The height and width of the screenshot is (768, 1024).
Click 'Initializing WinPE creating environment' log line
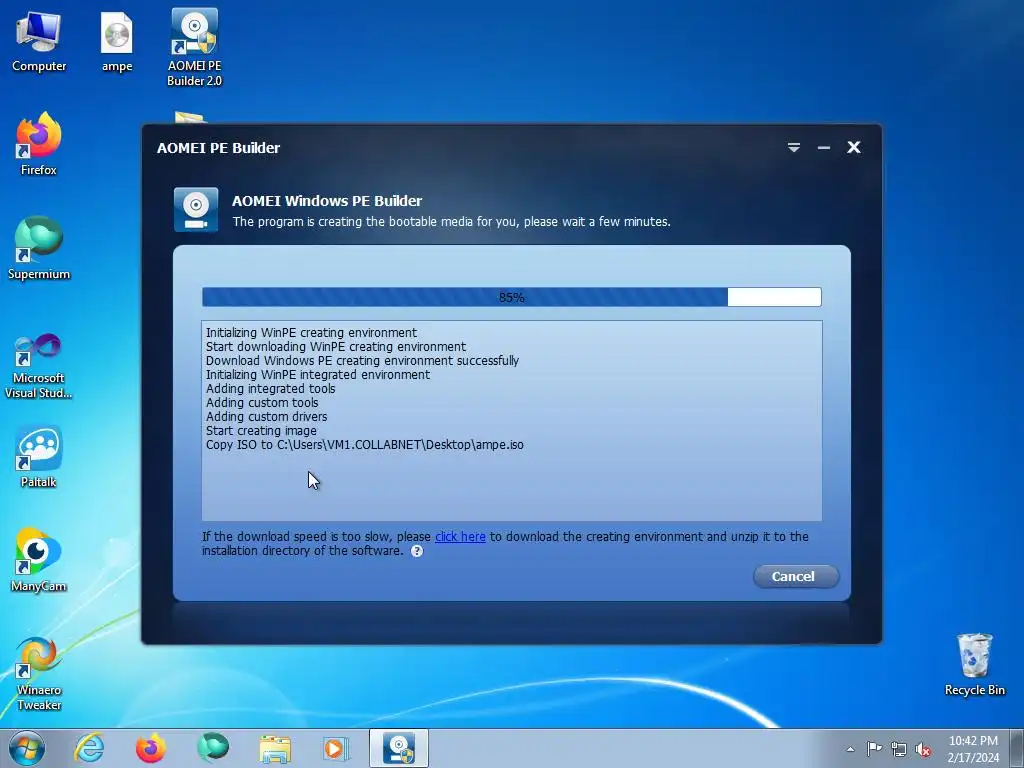[311, 332]
